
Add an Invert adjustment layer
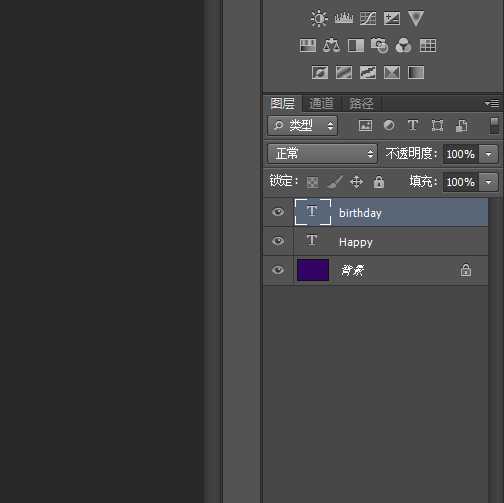[x=320, y=72]
